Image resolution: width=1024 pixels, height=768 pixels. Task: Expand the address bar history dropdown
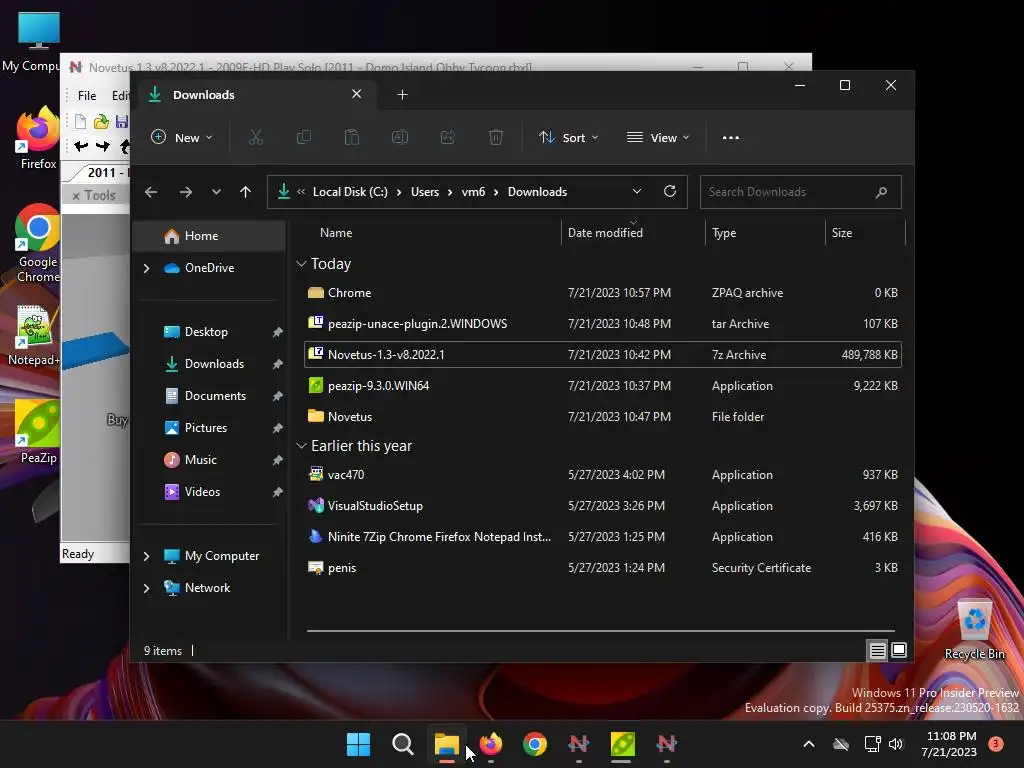pos(637,191)
